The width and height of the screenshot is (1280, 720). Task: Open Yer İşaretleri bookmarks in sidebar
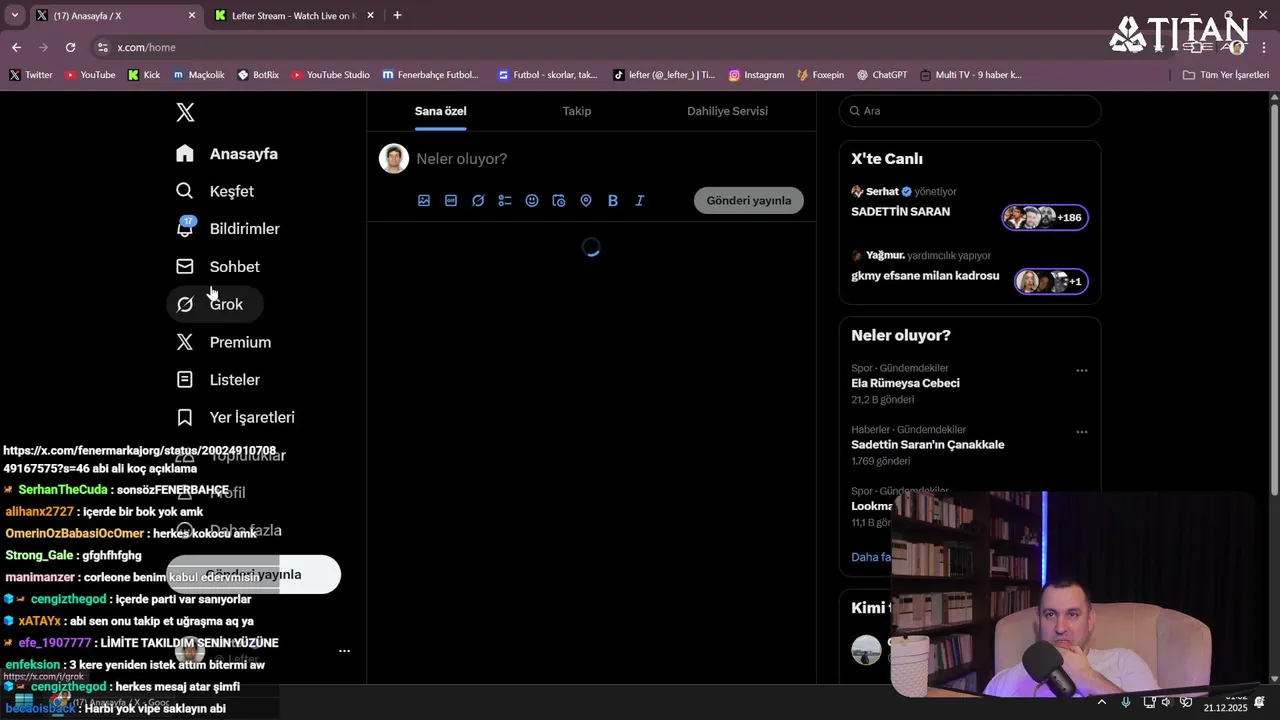(236, 417)
